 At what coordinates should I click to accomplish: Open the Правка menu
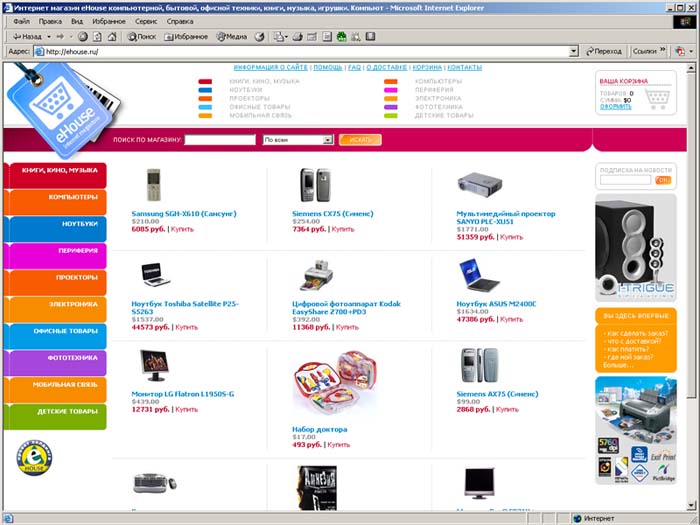50,21
